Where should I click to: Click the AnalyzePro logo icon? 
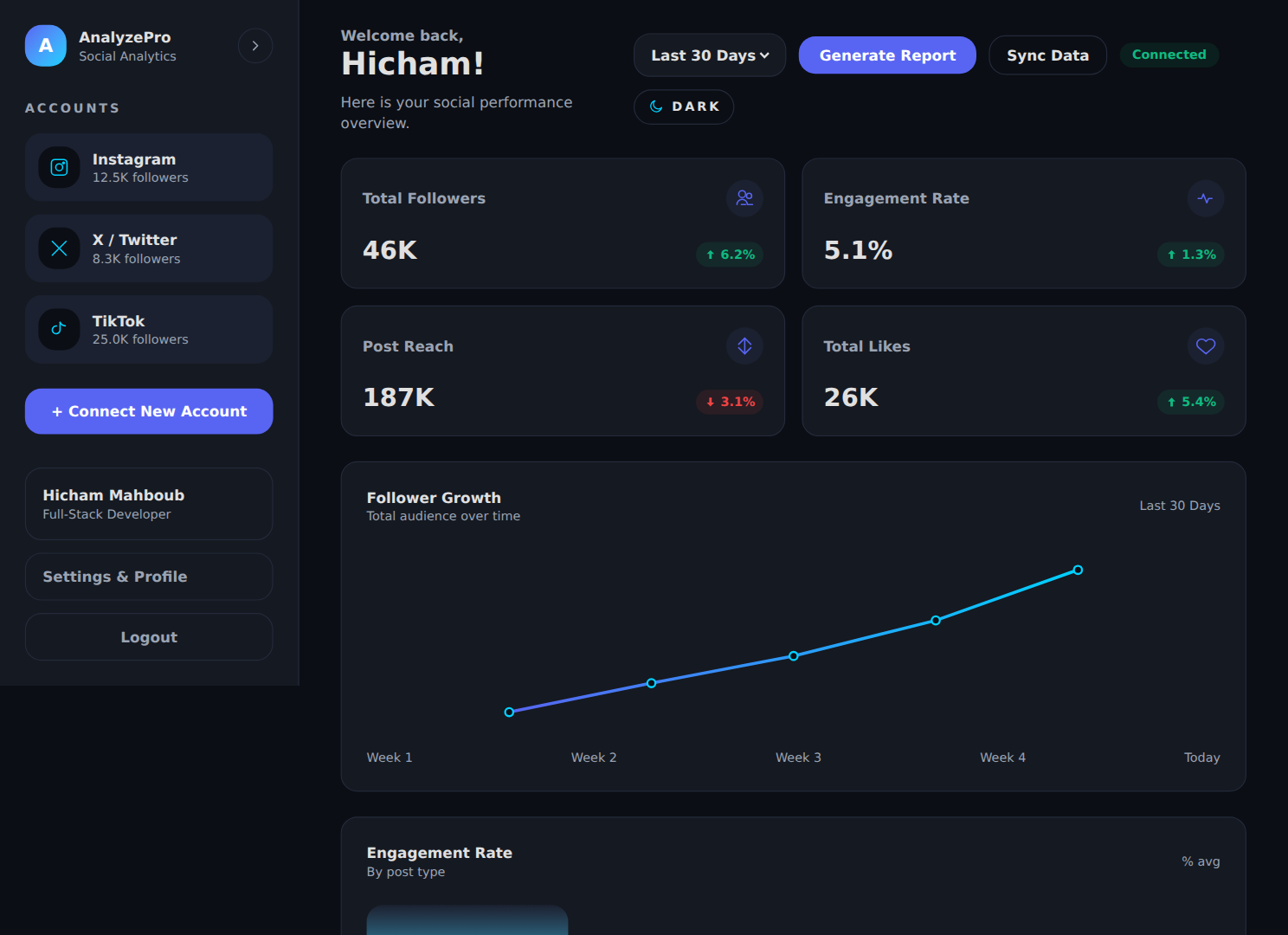46,46
